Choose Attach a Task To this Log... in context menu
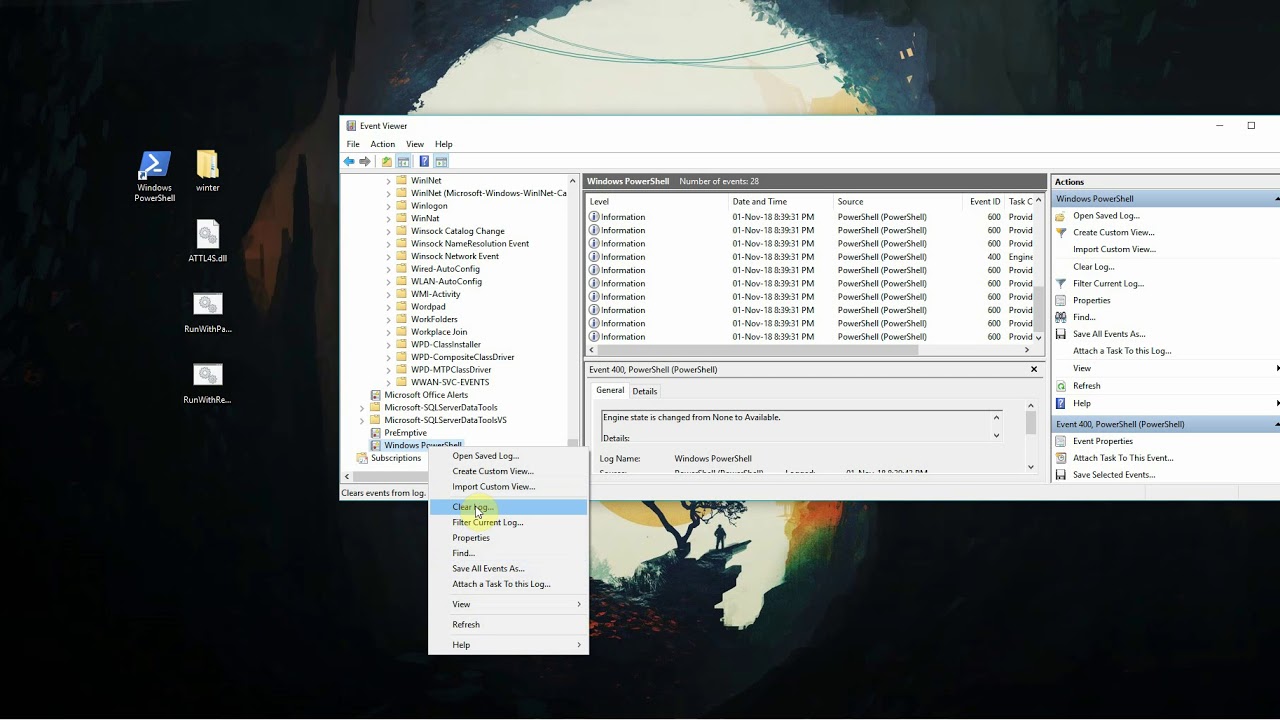1280x720 pixels. (508, 584)
